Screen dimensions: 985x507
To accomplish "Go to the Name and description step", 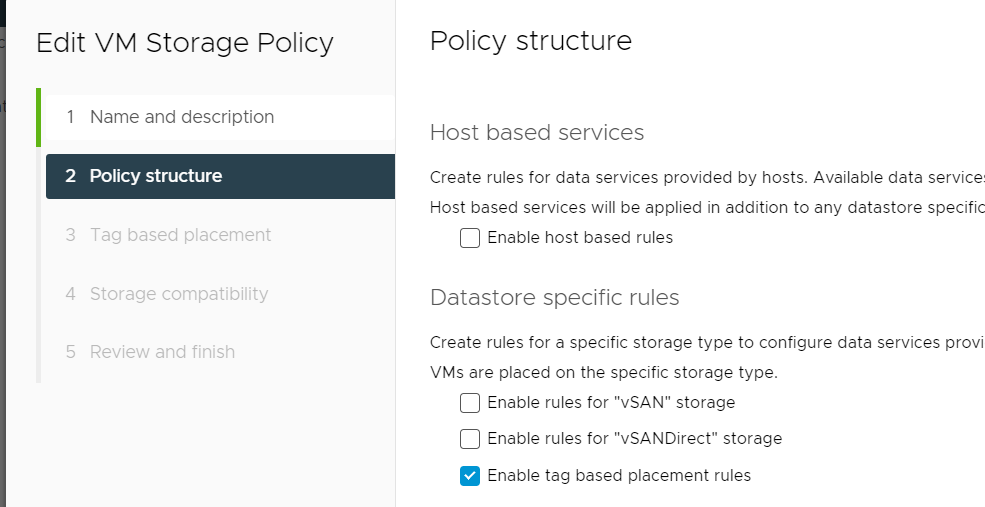I will pos(181,117).
